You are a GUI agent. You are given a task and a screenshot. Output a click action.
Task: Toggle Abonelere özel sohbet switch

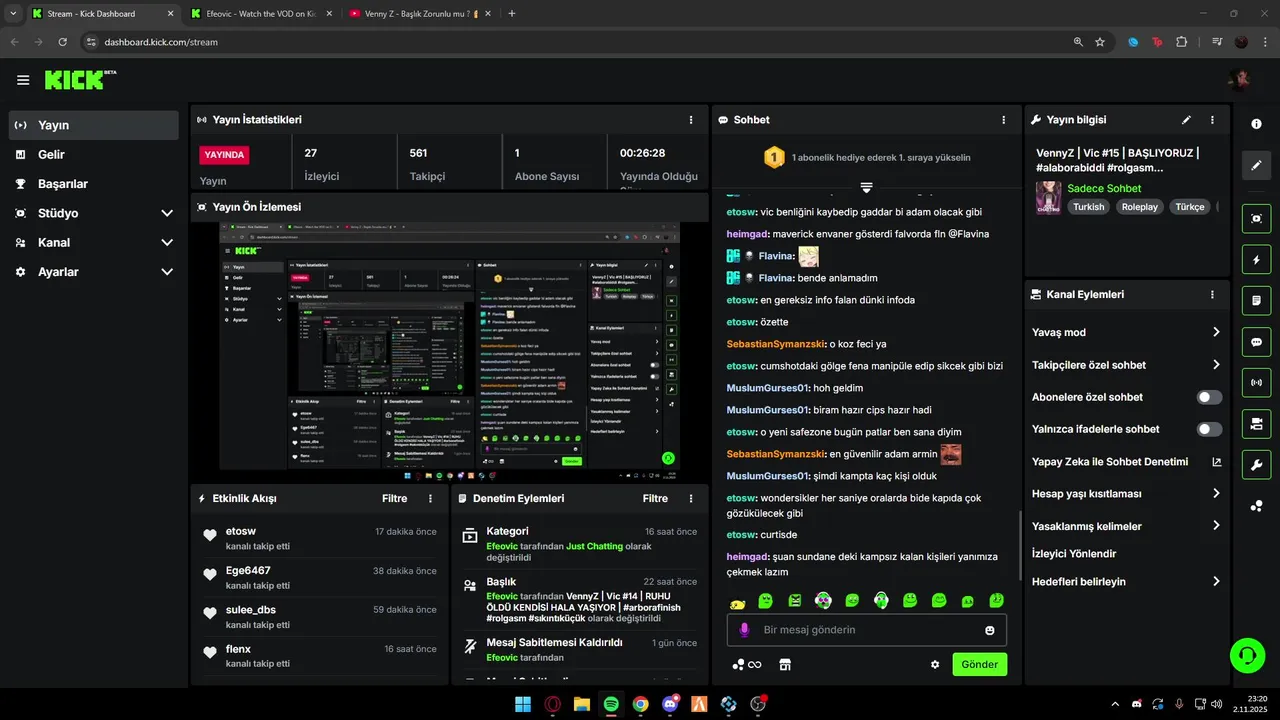pyautogui.click(x=1209, y=397)
